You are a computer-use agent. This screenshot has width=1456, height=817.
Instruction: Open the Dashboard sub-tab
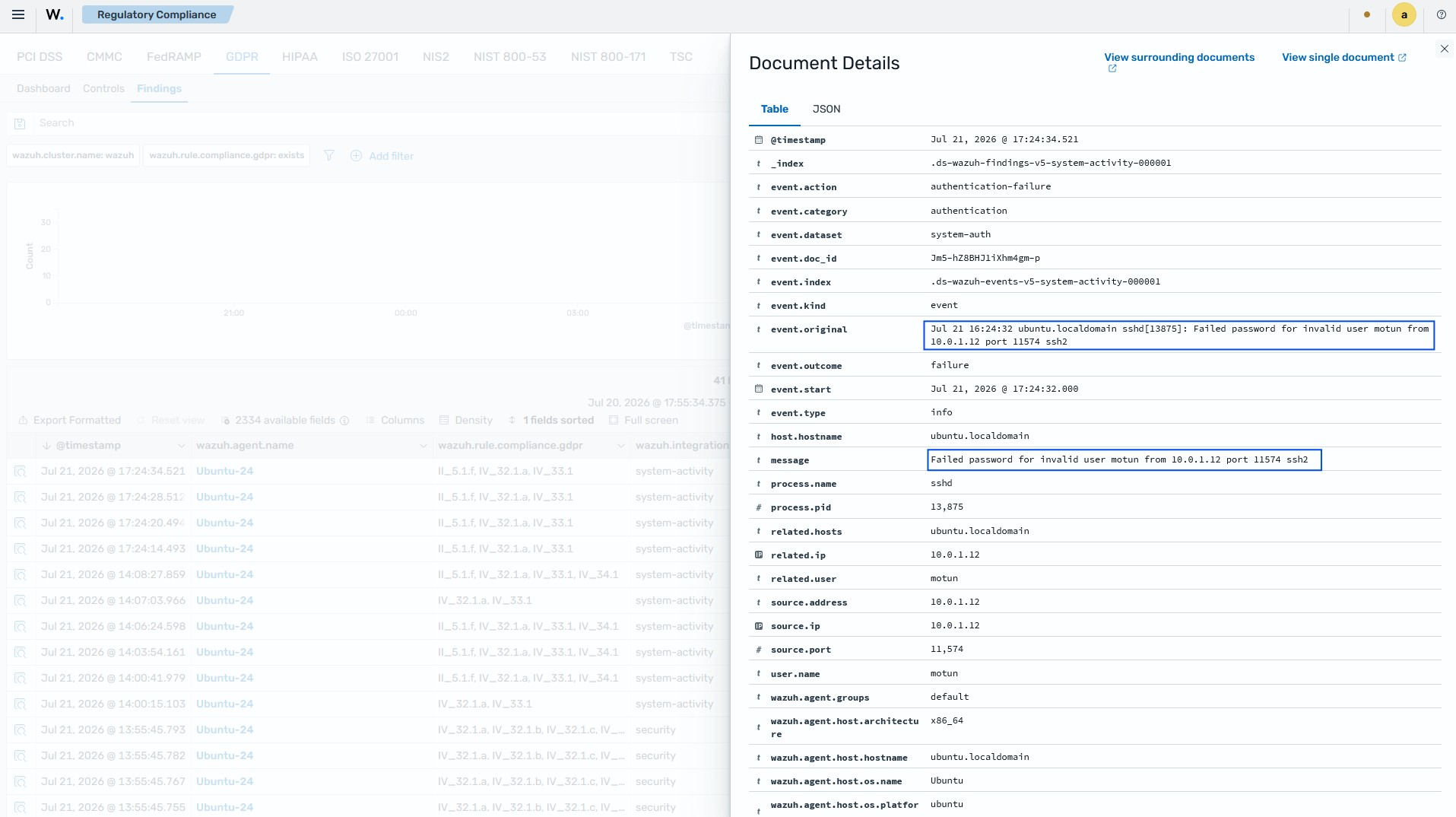tap(43, 88)
